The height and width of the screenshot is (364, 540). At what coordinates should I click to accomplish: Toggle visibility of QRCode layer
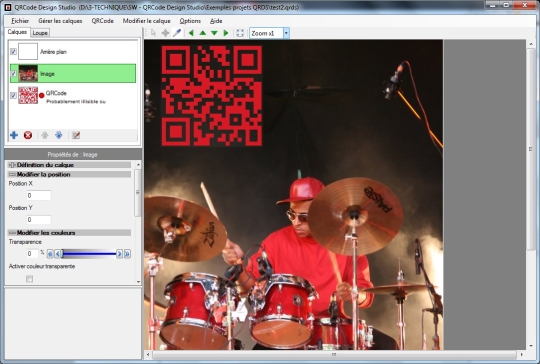point(13,95)
